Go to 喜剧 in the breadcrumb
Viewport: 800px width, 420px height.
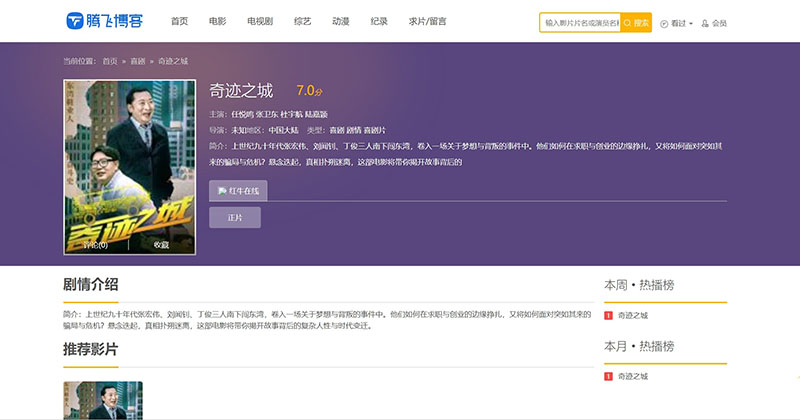138,61
